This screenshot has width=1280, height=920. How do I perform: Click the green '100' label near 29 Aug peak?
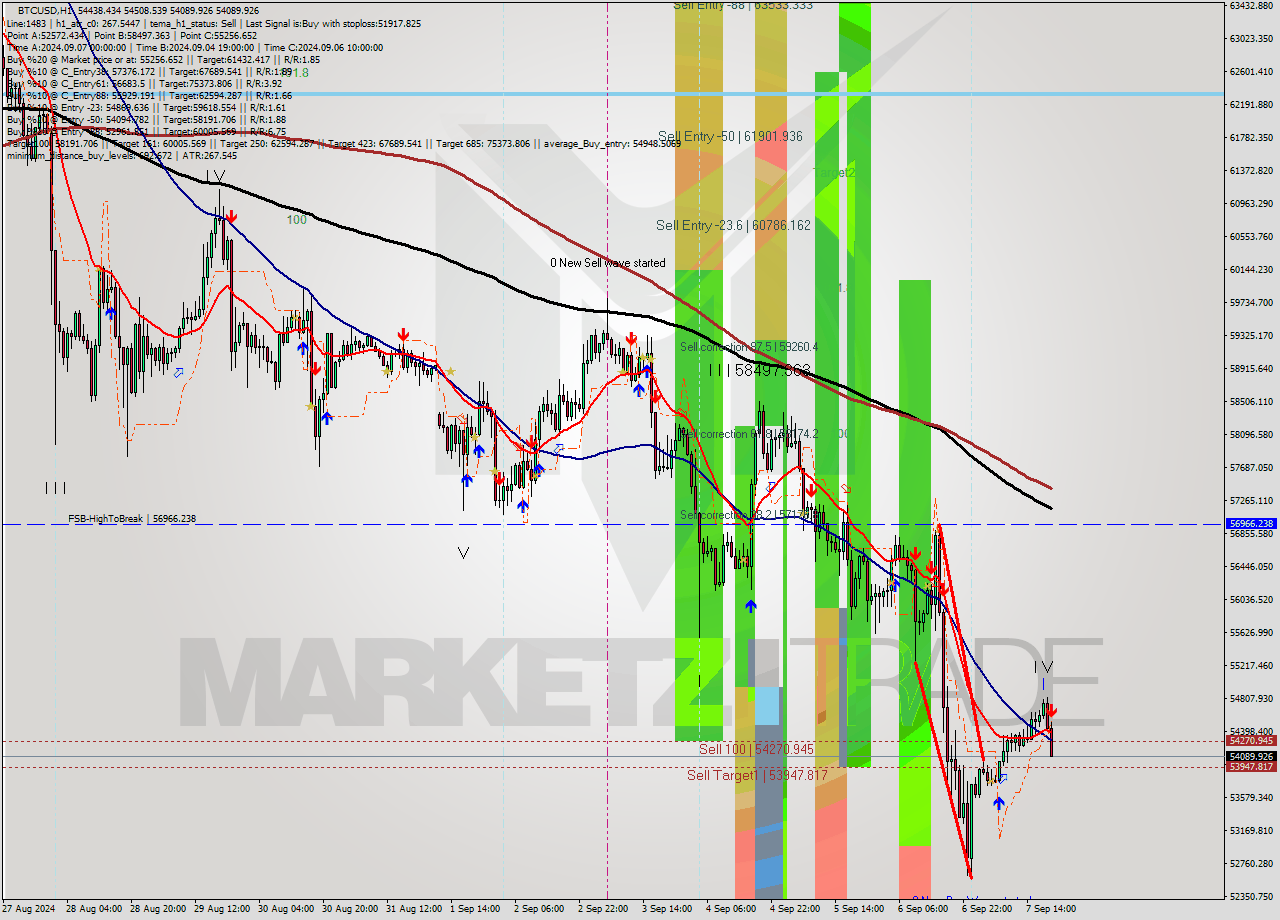(x=297, y=219)
